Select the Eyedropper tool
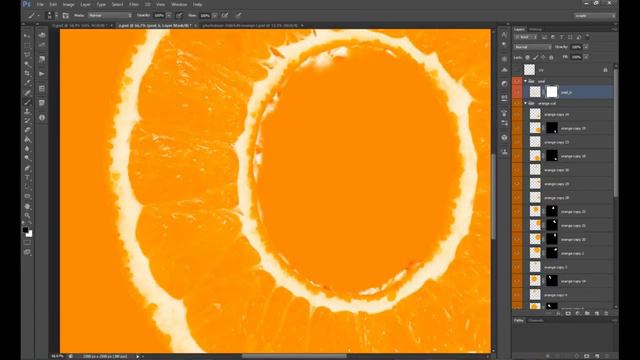Screen dimensions: 640x360 tap(27, 83)
